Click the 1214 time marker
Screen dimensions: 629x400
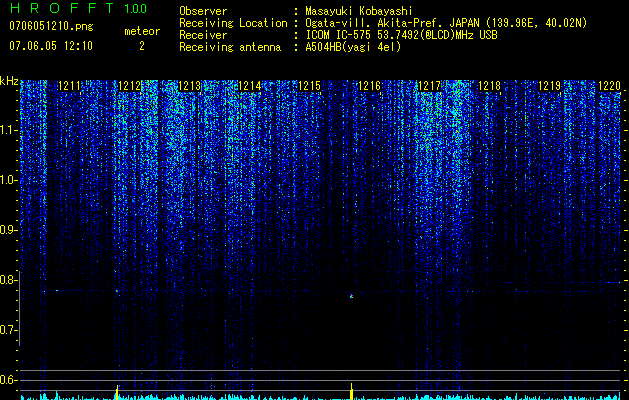(x=250, y=86)
